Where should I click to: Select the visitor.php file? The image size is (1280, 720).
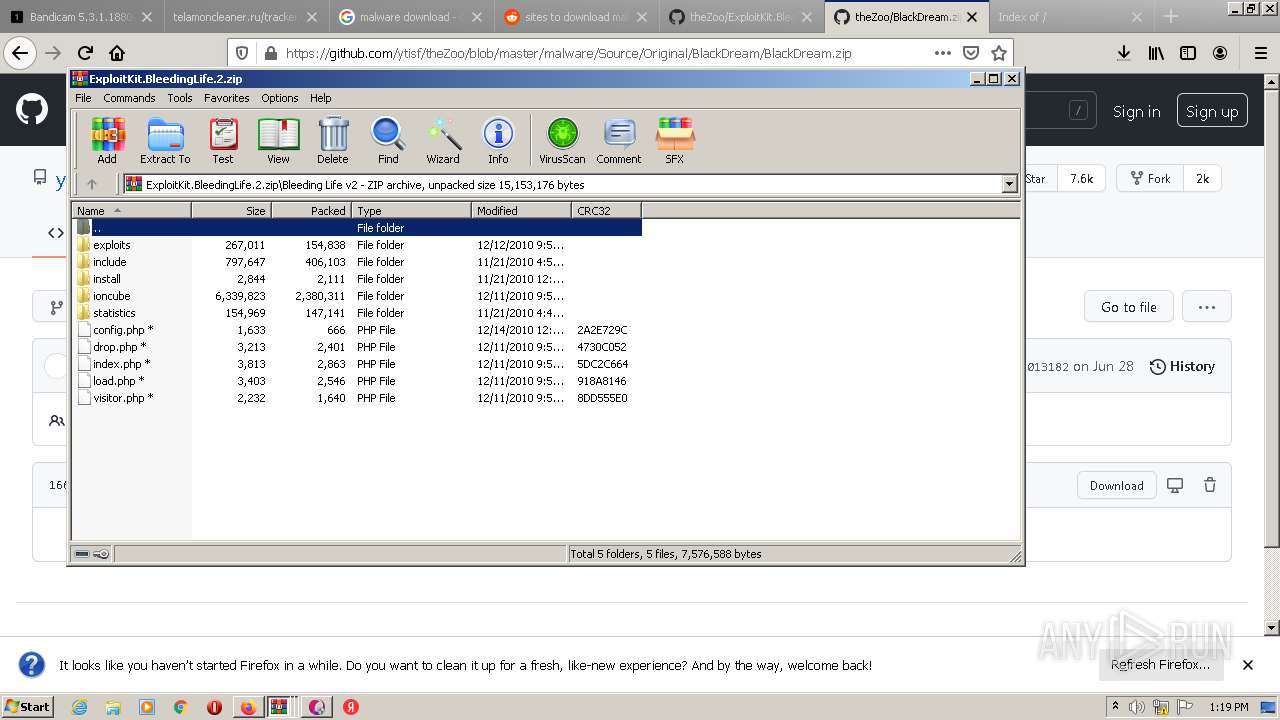[356, 398]
